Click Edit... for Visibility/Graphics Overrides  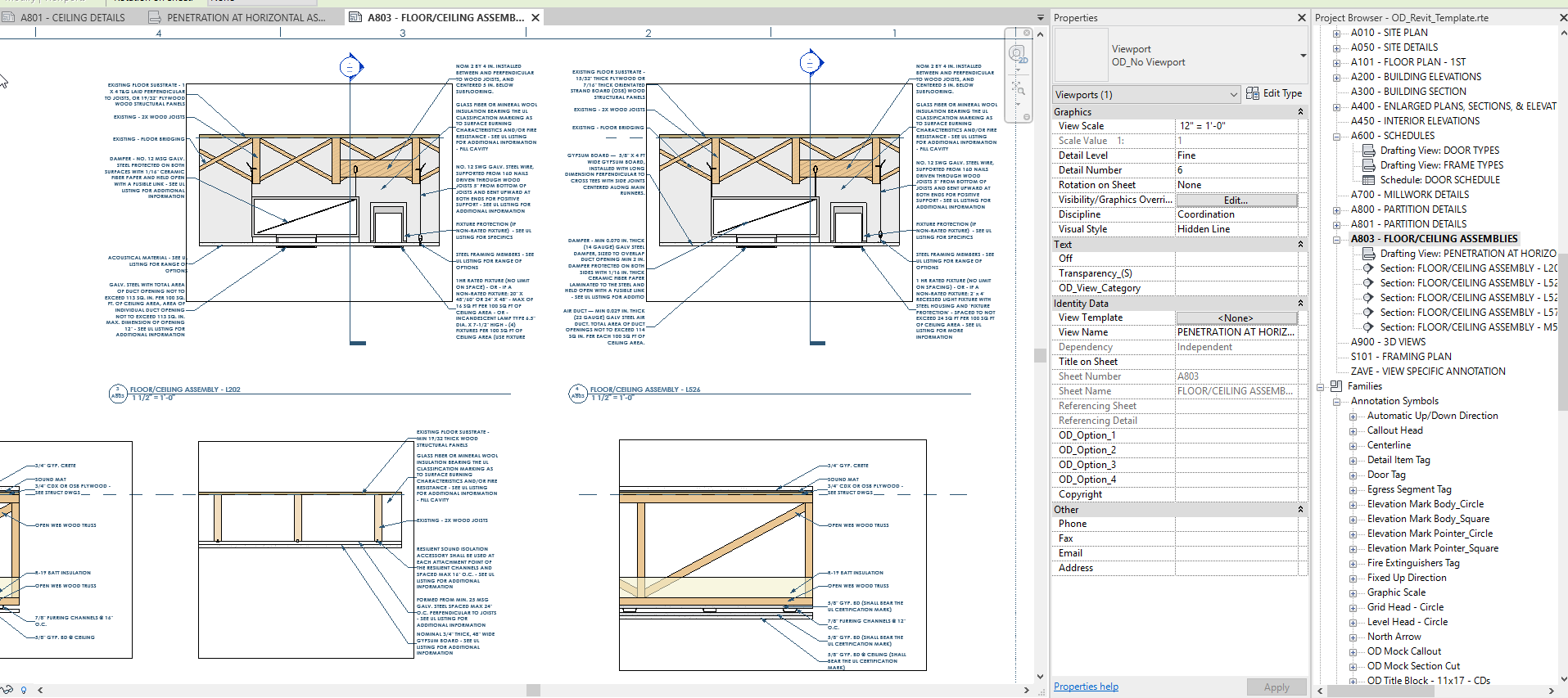click(x=1236, y=200)
